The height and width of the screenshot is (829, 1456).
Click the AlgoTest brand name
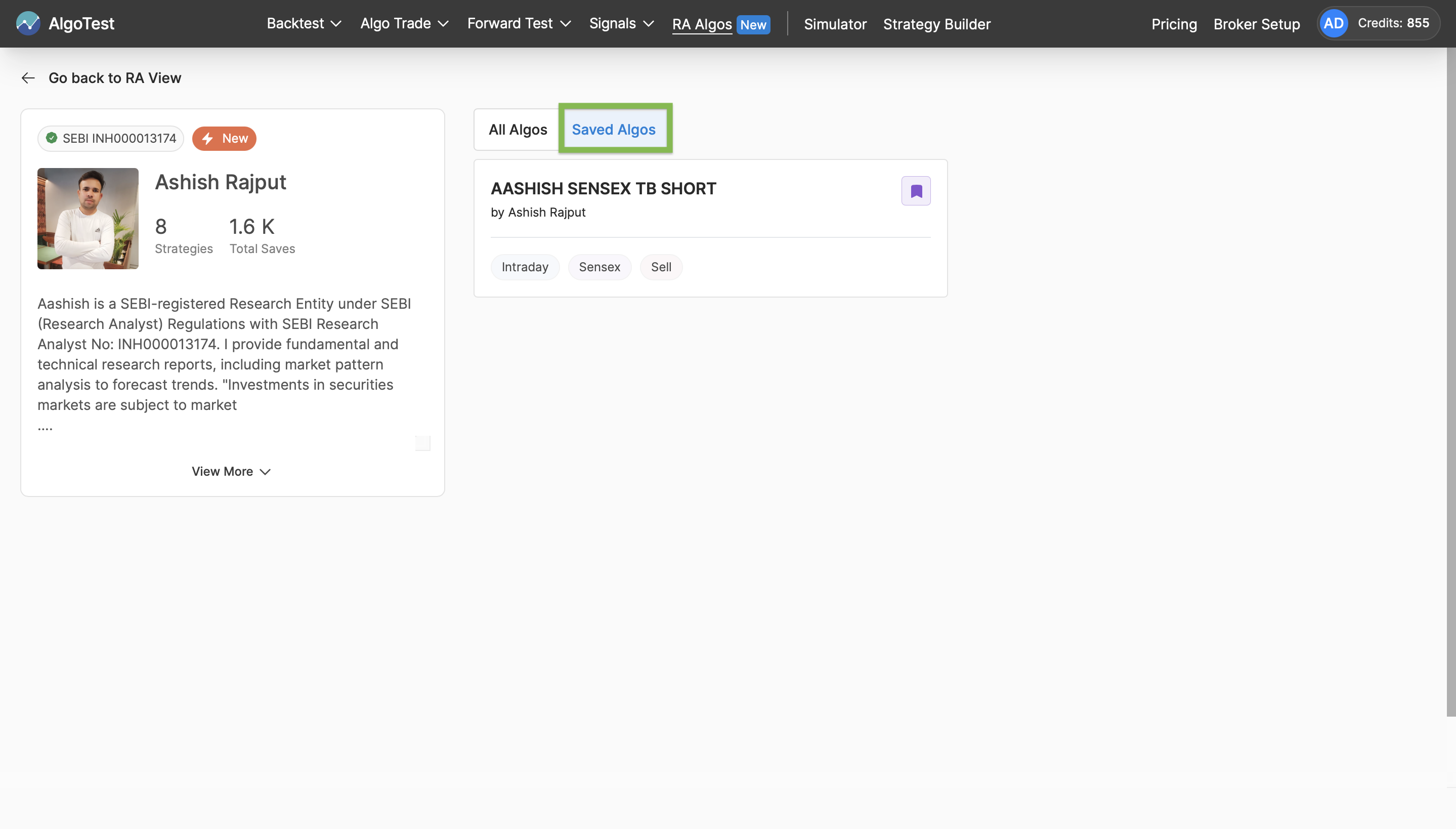coord(81,23)
